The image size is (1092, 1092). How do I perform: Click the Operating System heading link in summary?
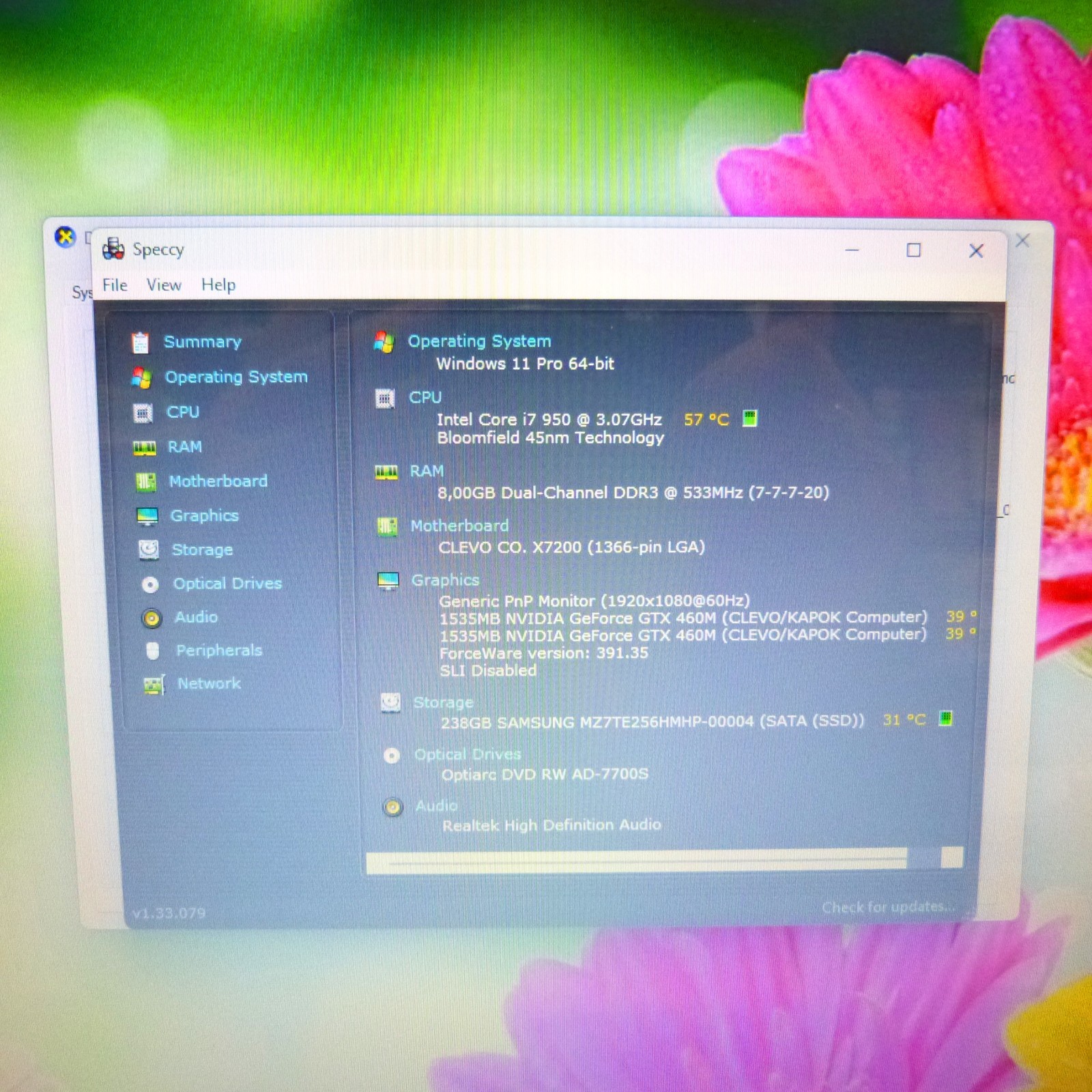[x=479, y=341]
